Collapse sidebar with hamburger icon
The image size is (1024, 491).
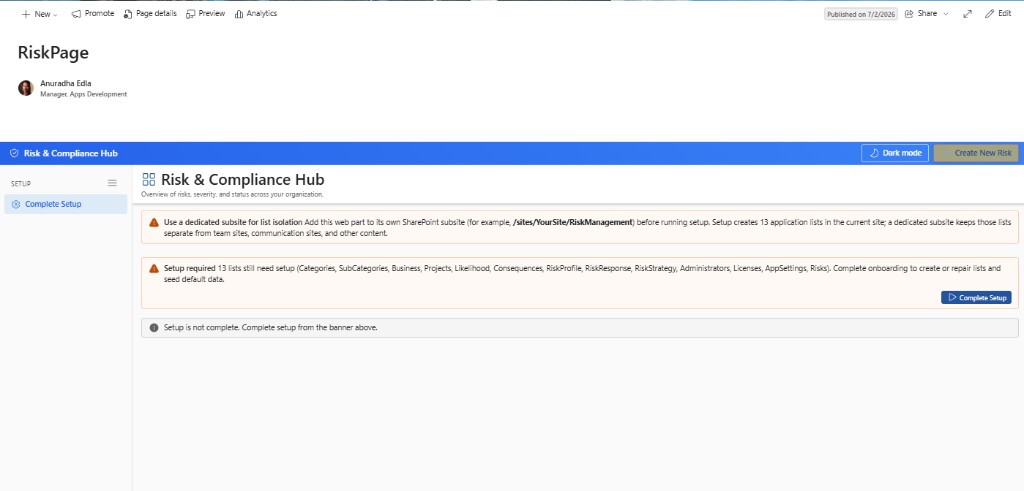tap(112, 183)
